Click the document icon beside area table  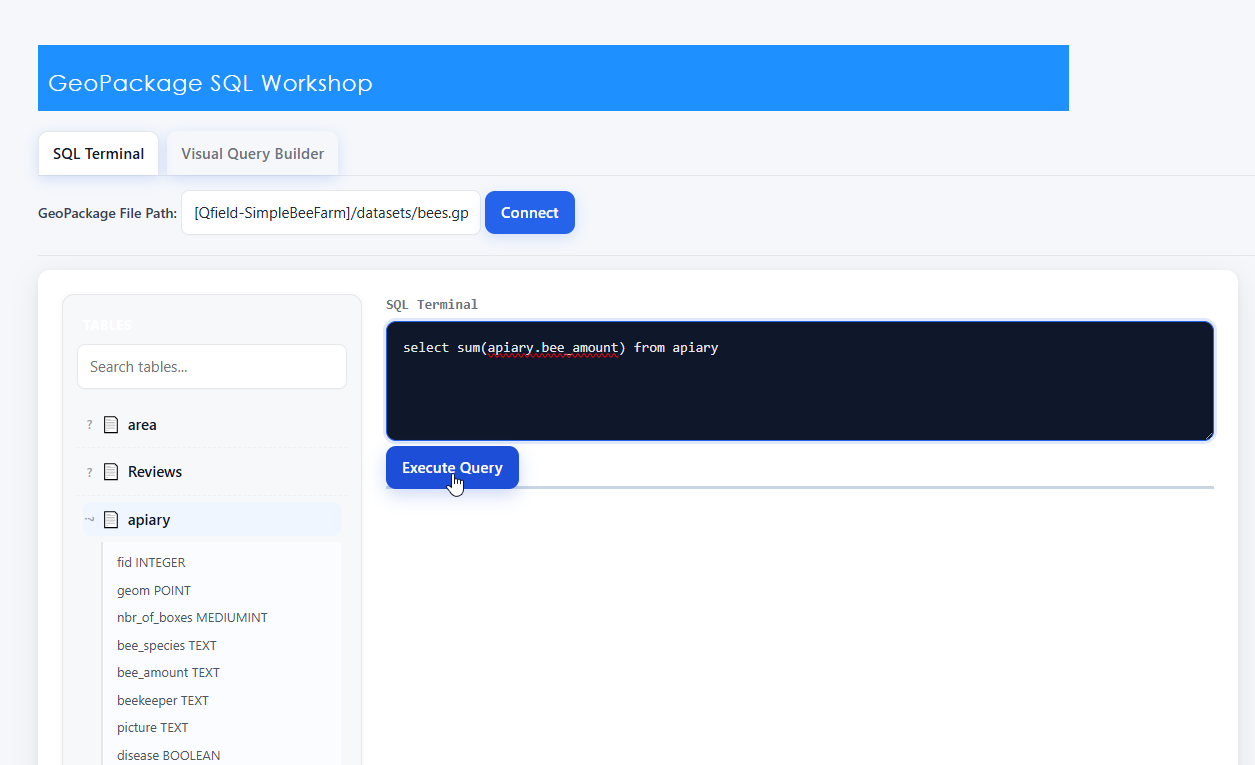(111, 425)
